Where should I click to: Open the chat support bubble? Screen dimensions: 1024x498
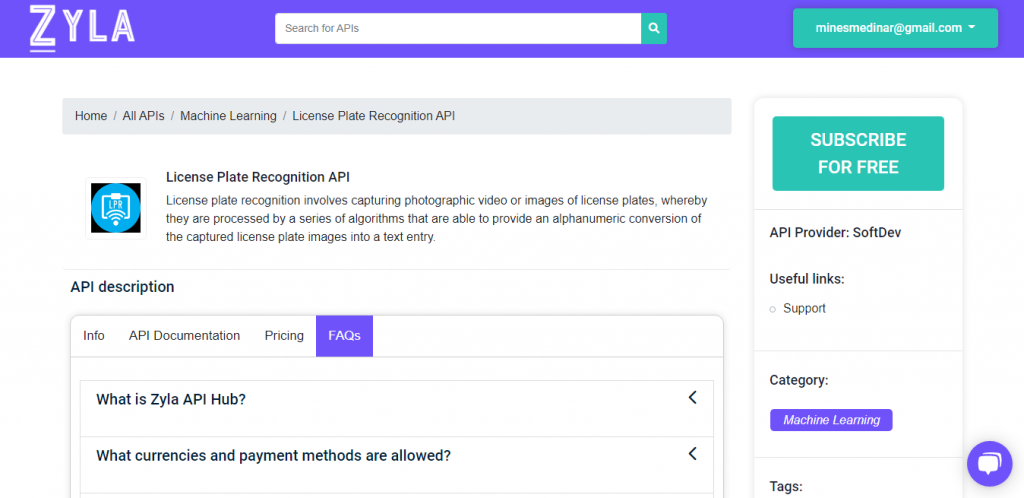click(x=989, y=463)
